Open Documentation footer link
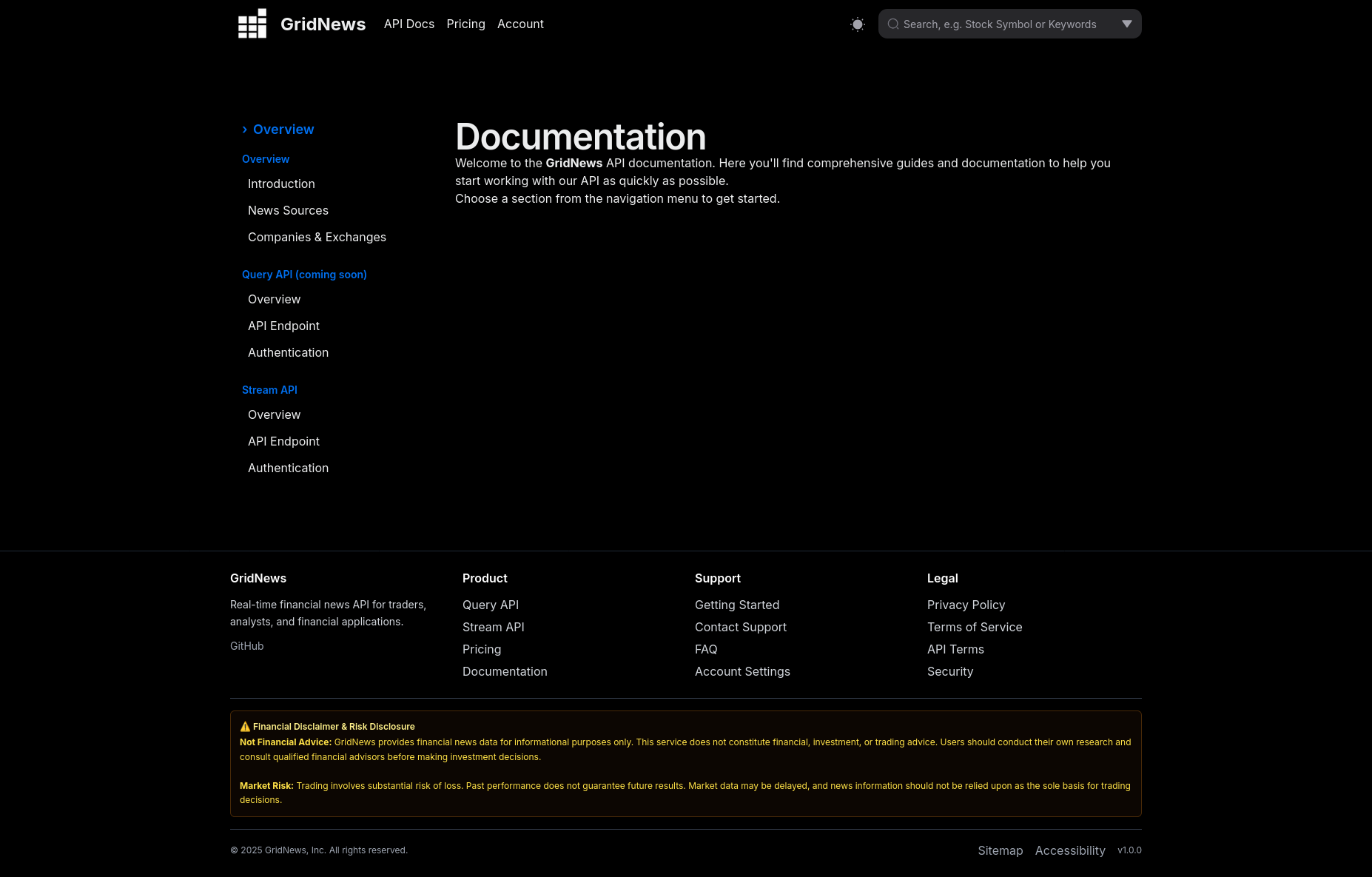 pyautogui.click(x=505, y=671)
